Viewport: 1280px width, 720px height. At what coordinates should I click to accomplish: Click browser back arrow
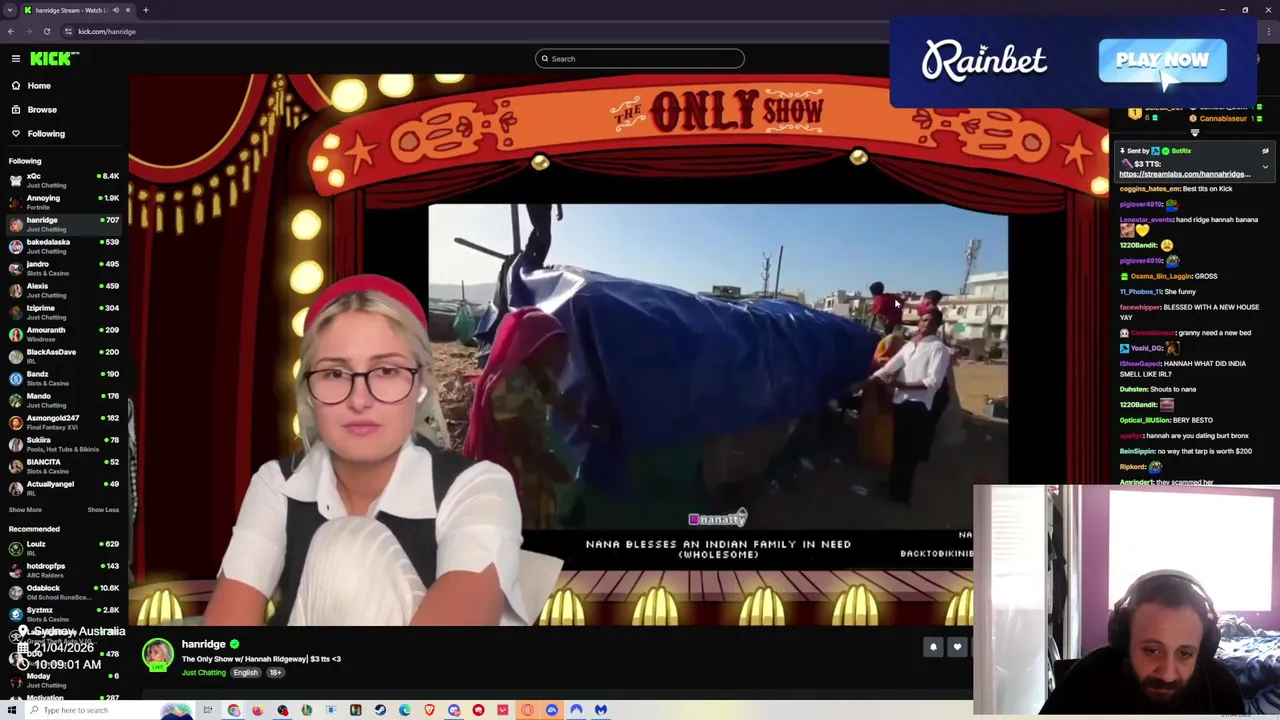[11, 32]
